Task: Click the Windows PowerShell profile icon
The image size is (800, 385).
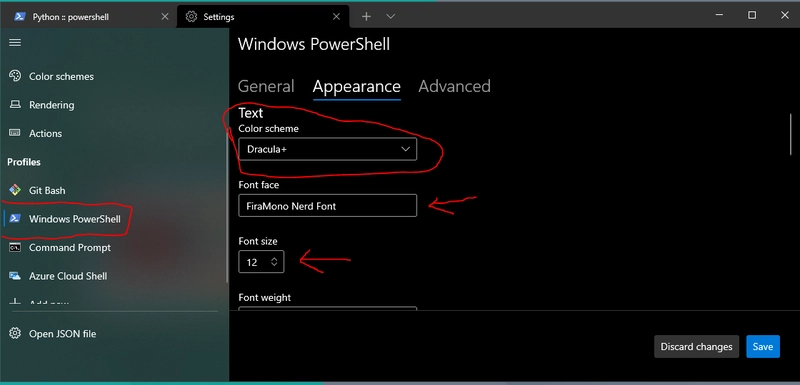Action: pyautogui.click(x=15, y=219)
